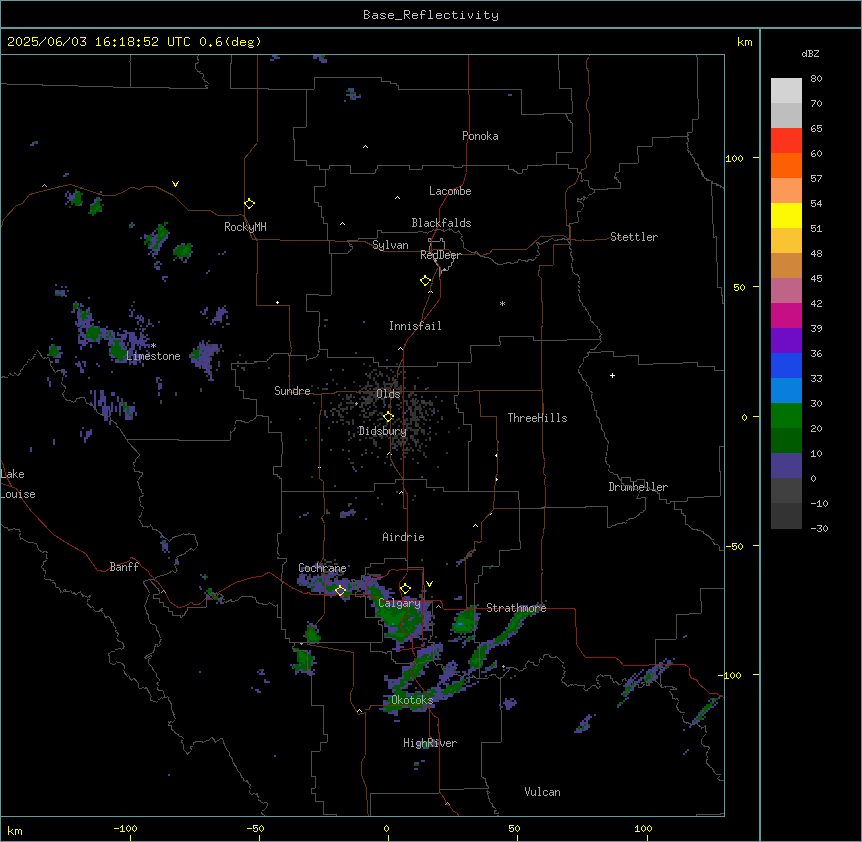
Task: Click the yellow V marker east of Calgary
Action: (x=429, y=584)
